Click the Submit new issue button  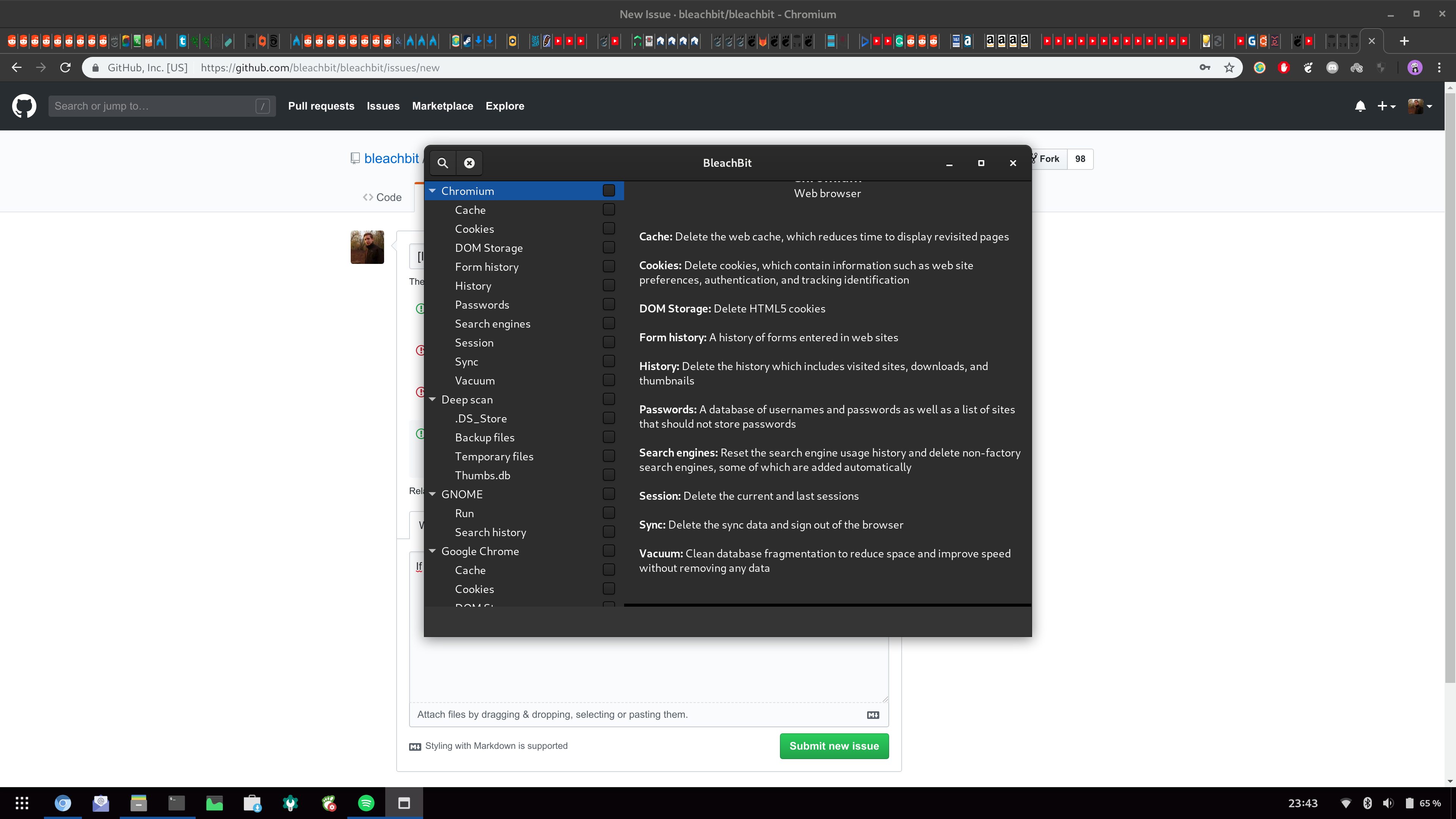pyautogui.click(x=834, y=746)
